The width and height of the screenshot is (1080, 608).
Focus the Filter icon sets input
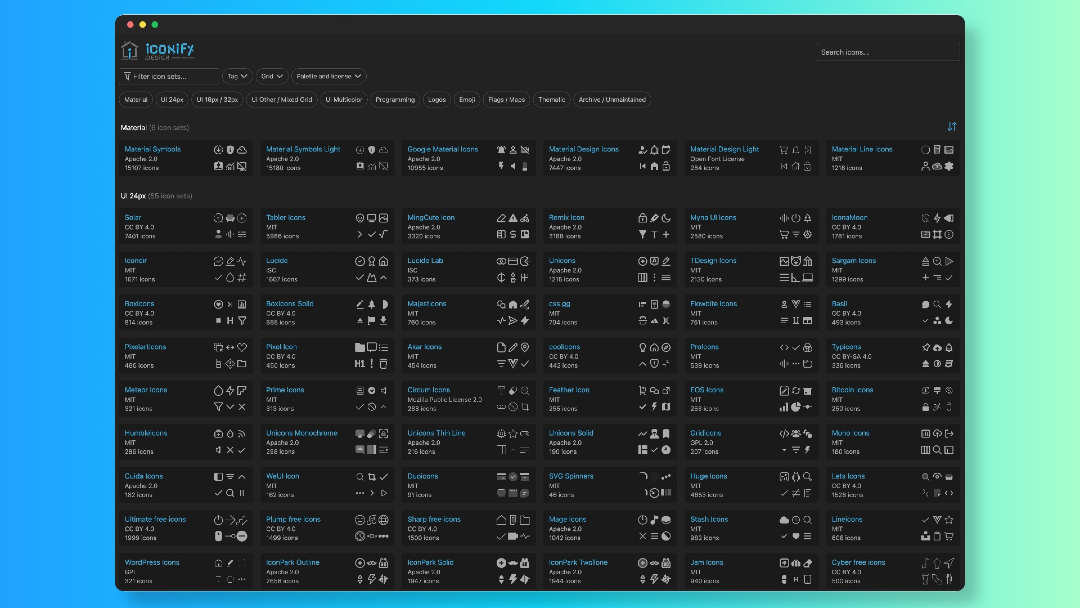[x=169, y=76]
